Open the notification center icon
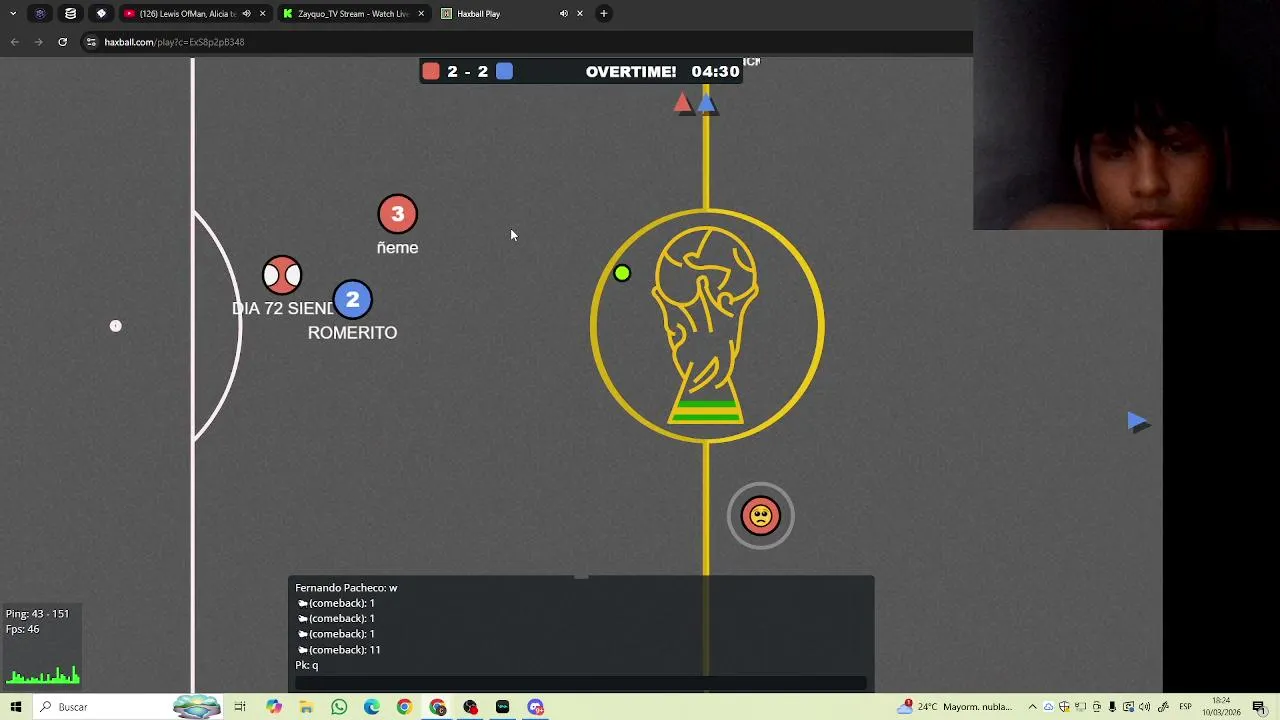 click(x=1259, y=707)
